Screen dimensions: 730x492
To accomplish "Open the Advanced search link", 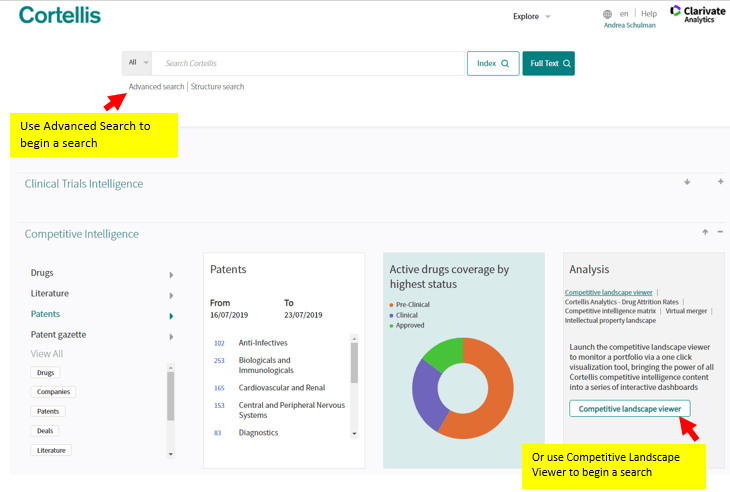I will click(x=156, y=87).
